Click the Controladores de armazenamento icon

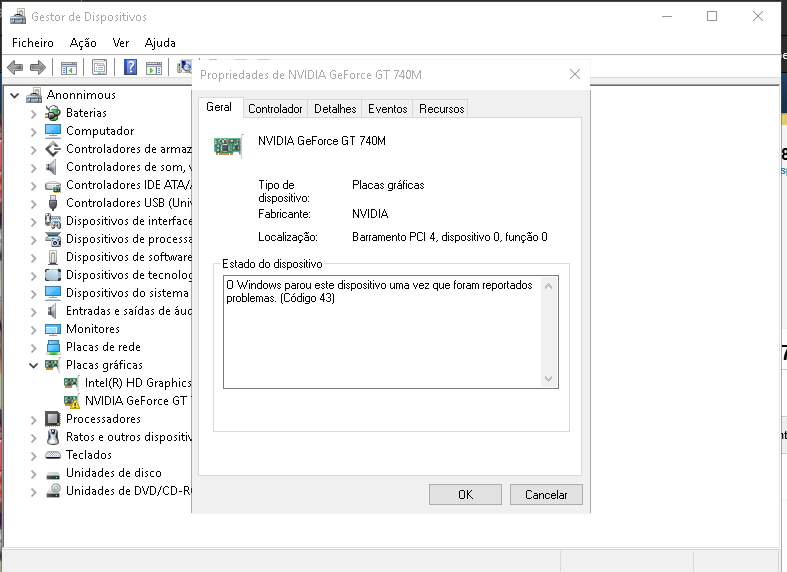(53, 149)
